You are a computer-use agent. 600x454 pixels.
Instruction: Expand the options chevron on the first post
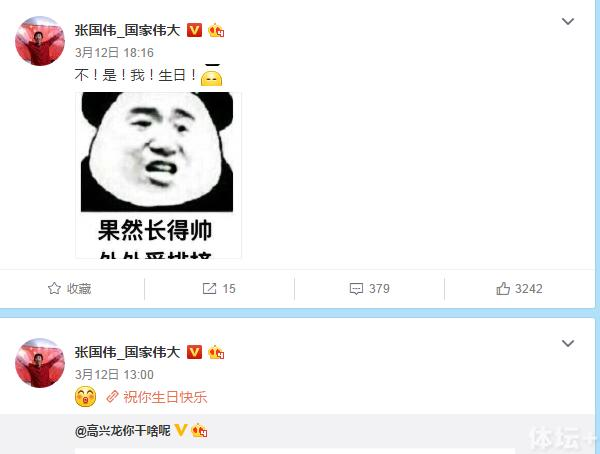567,21
